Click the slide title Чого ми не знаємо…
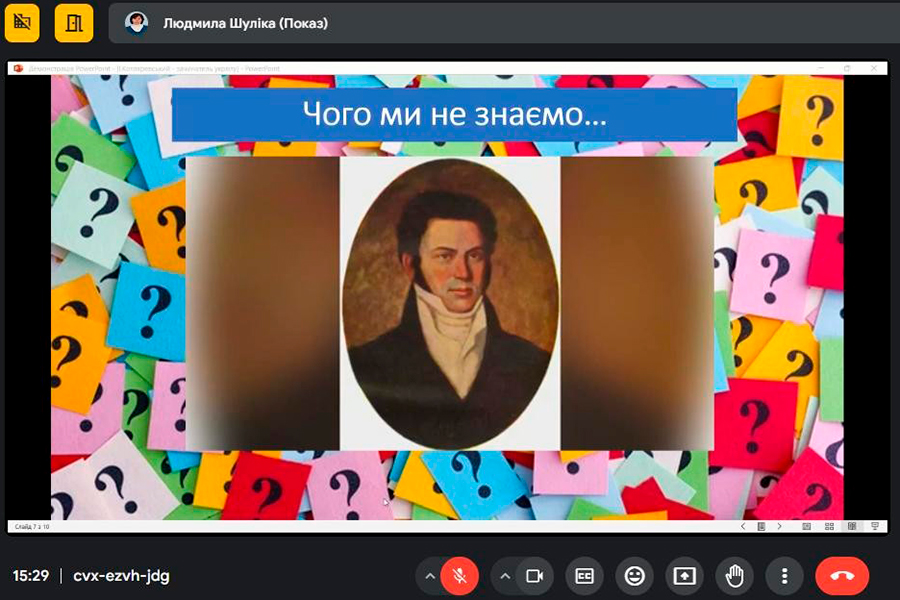 coord(454,114)
